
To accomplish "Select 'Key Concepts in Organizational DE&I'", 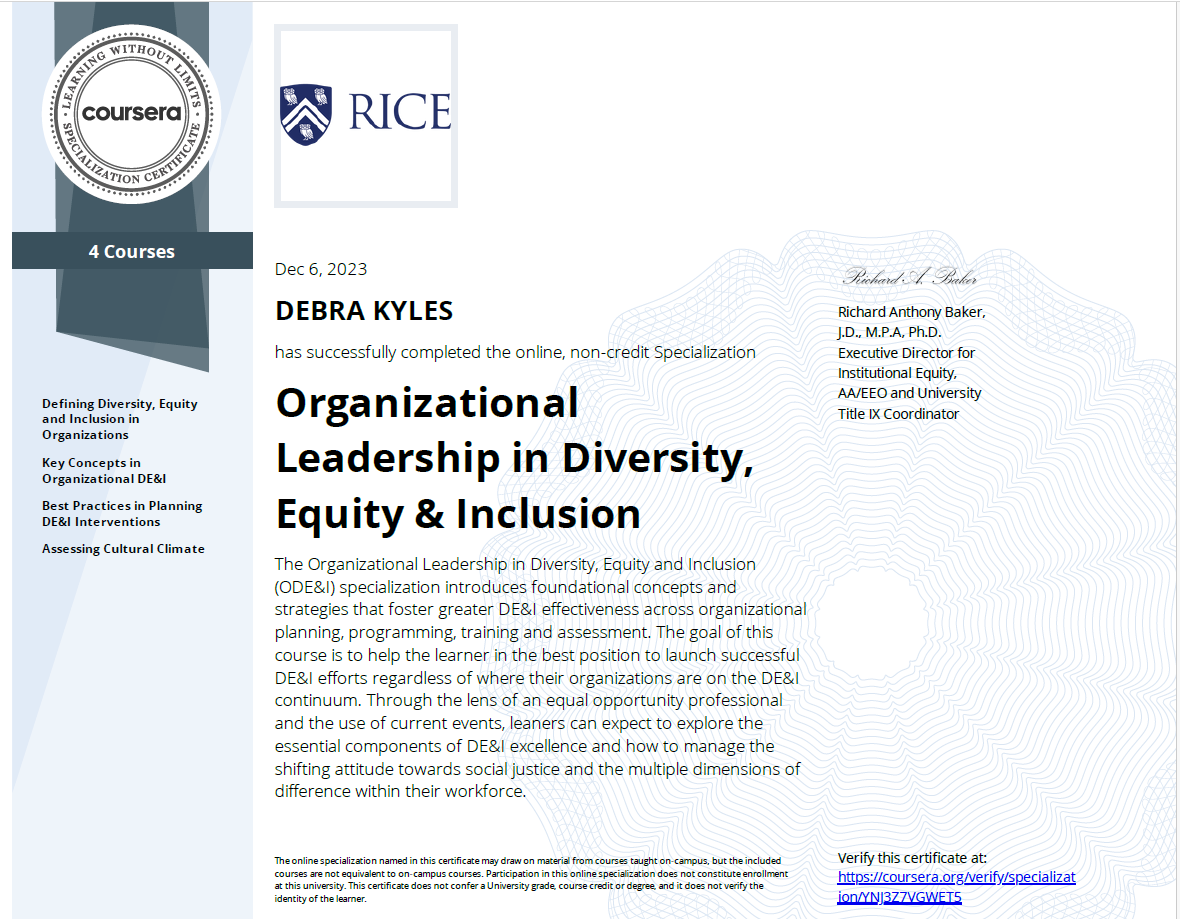I will [x=104, y=471].
